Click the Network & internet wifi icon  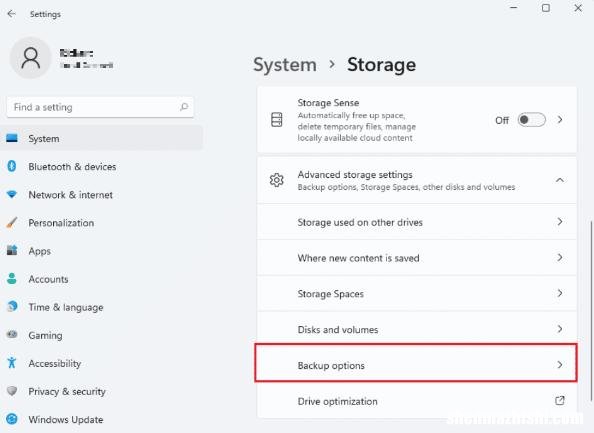tap(12, 194)
